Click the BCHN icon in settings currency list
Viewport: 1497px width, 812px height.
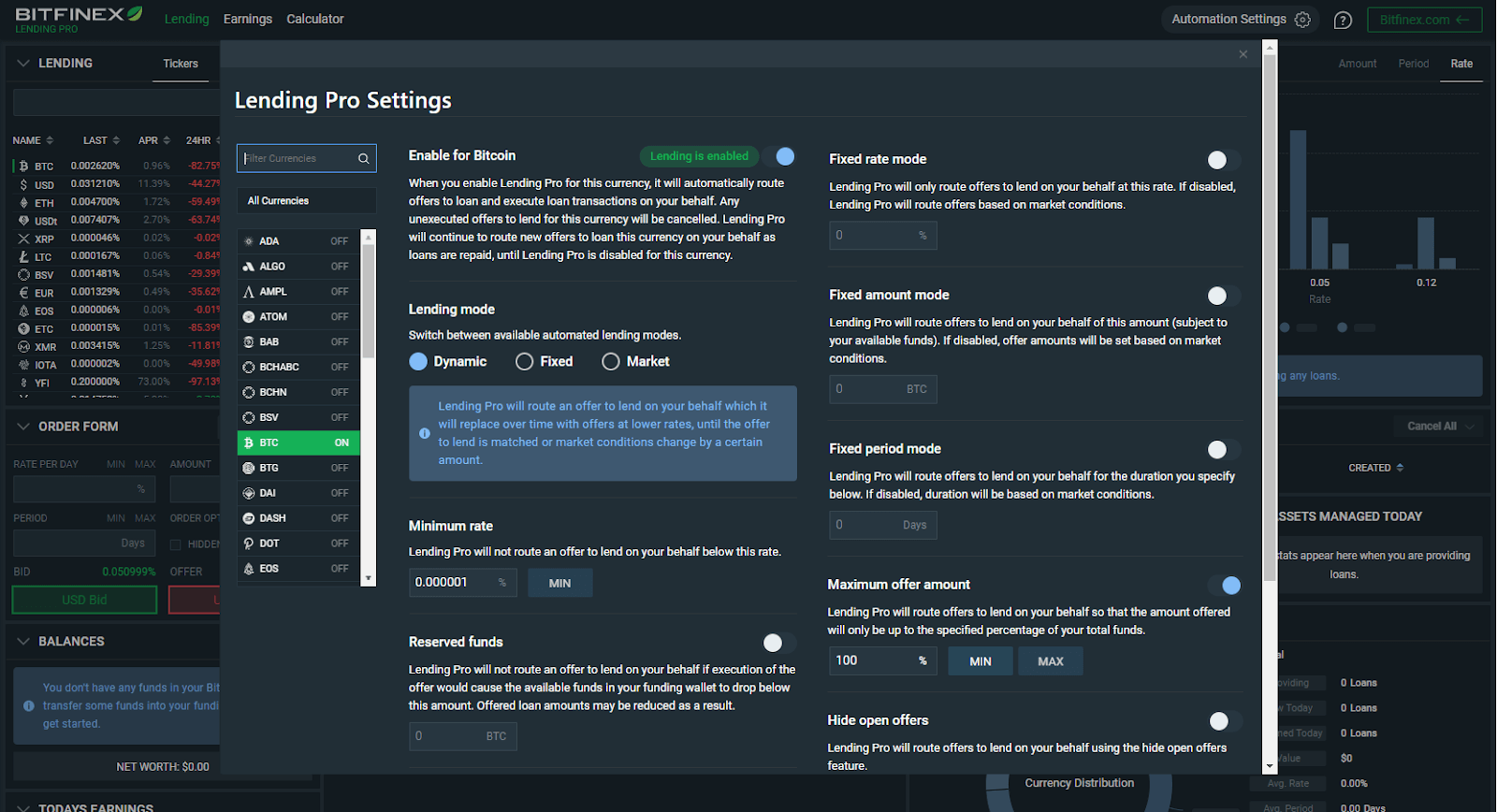(x=249, y=393)
